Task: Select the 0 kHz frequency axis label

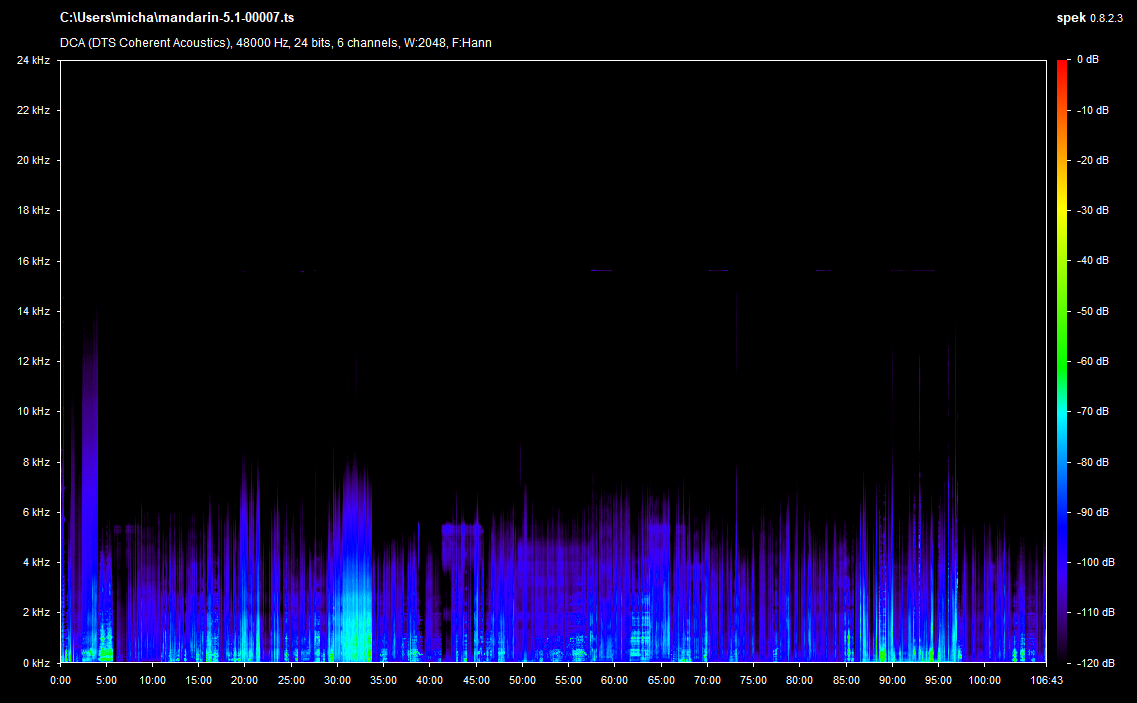Action: click(x=36, y=663)
